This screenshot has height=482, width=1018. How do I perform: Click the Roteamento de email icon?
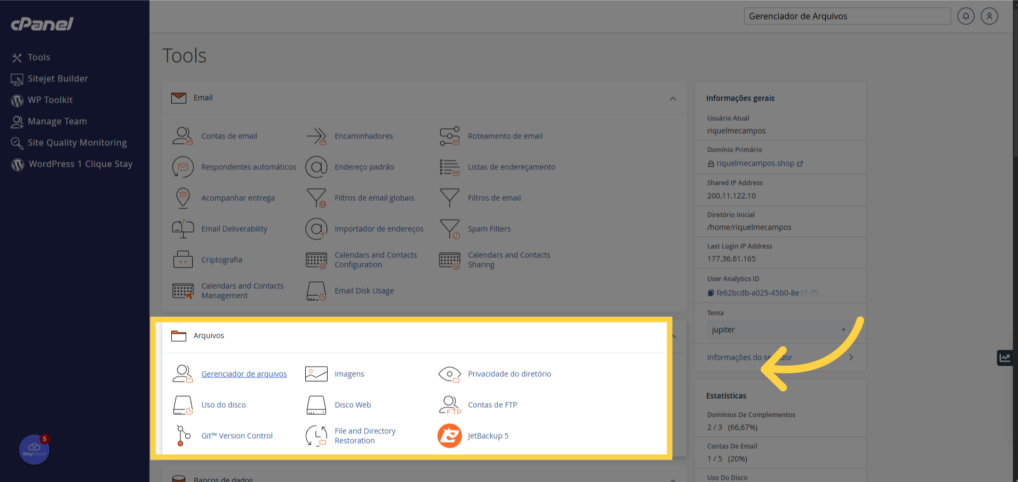click(x=449, y=136)
